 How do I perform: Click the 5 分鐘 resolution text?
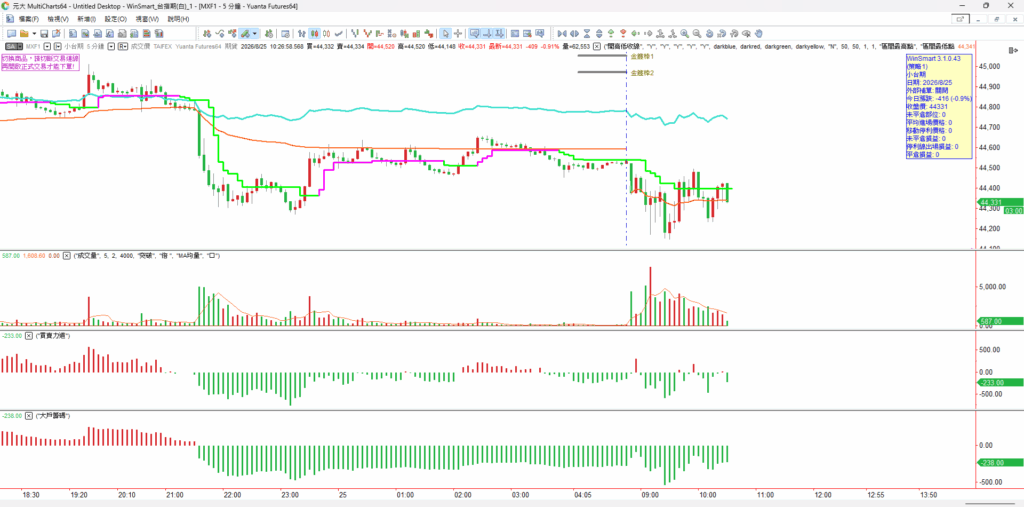pos(95,46)
